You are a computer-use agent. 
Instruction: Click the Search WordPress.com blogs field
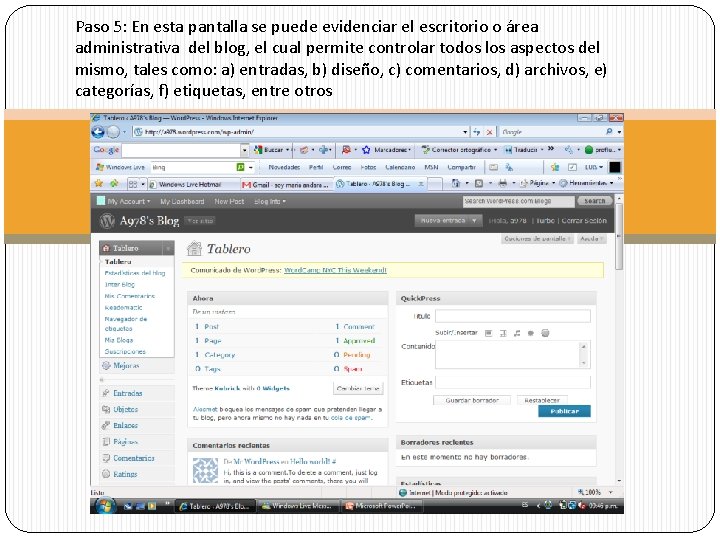pos(518,201)
